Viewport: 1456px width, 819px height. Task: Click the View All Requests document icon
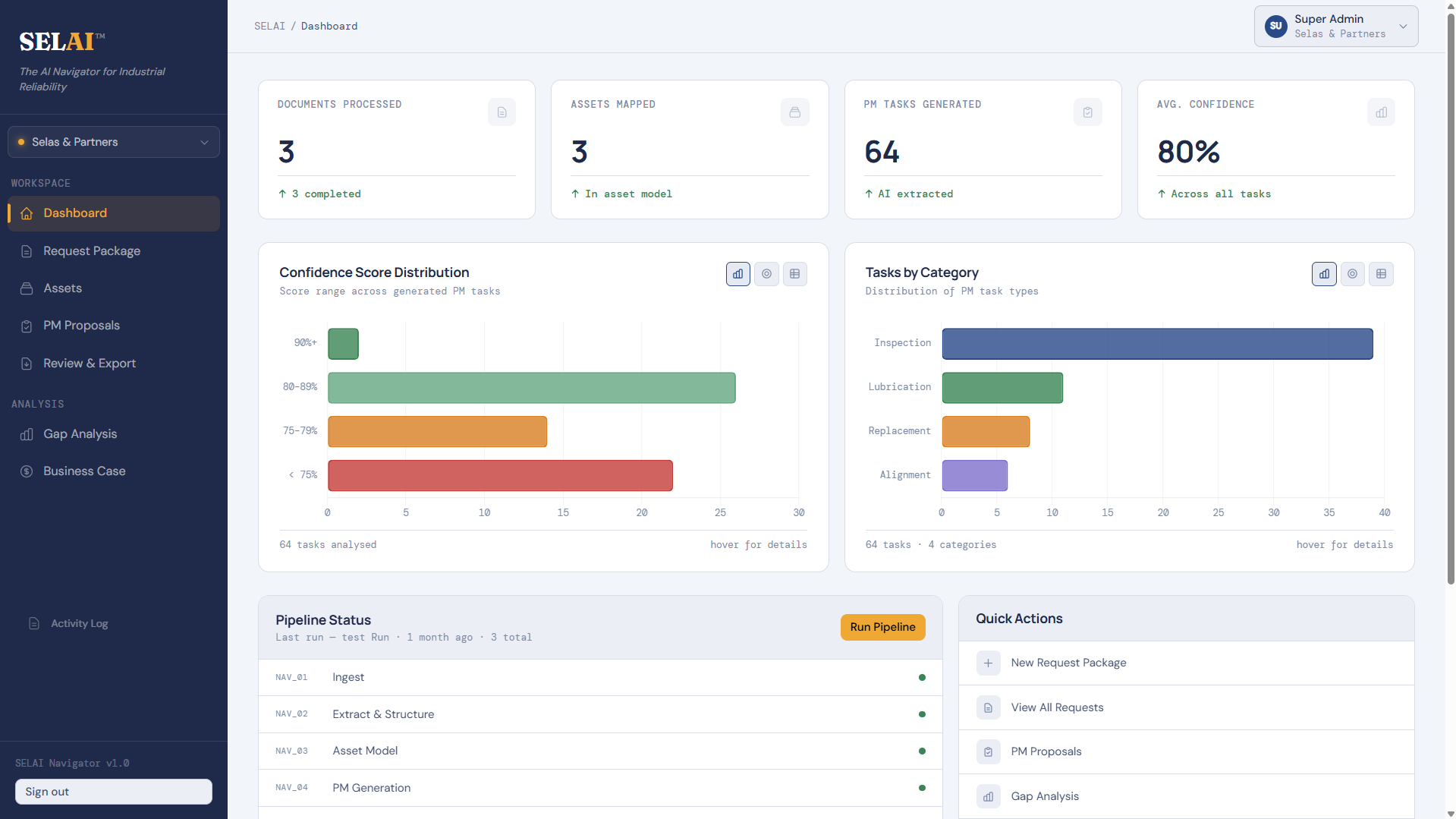(x=988, y=707)
